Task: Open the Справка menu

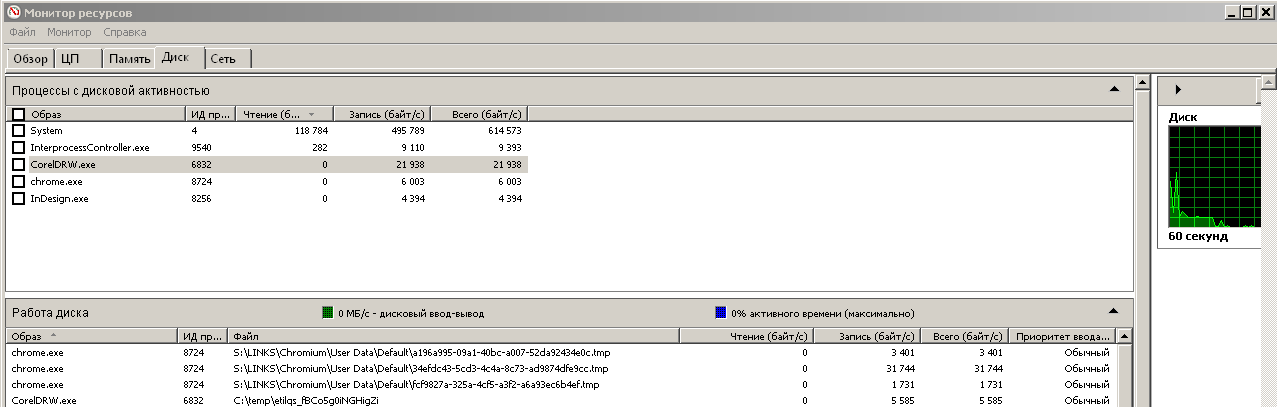Action: point(125,33)
